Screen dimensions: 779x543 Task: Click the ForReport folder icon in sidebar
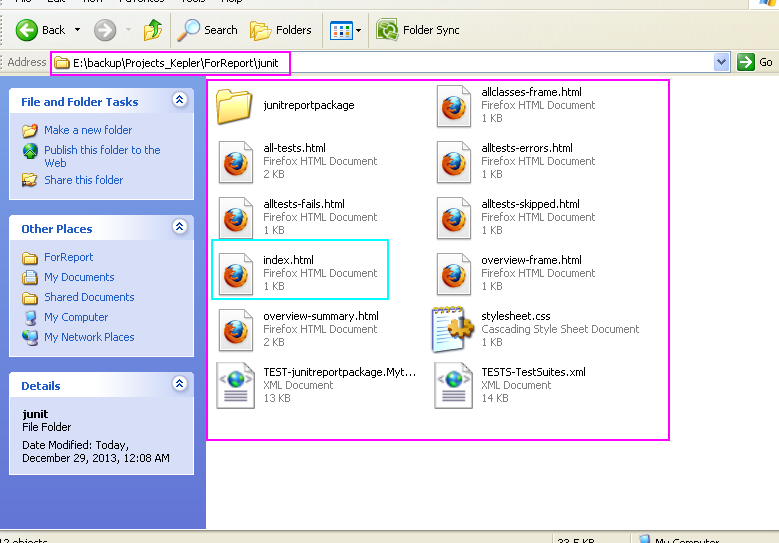[x=30, y=258]
